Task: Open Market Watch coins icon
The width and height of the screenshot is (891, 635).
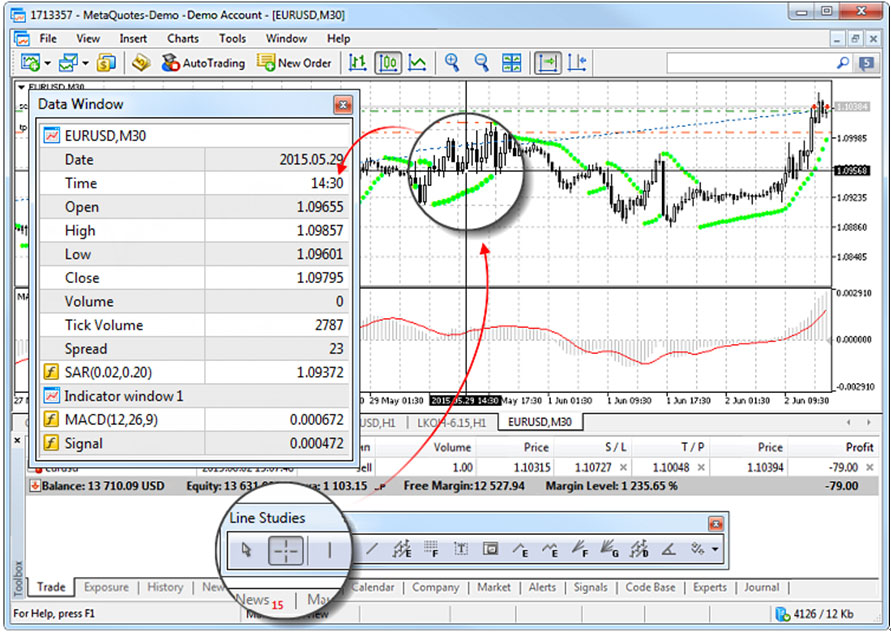Action: [106, 63]
